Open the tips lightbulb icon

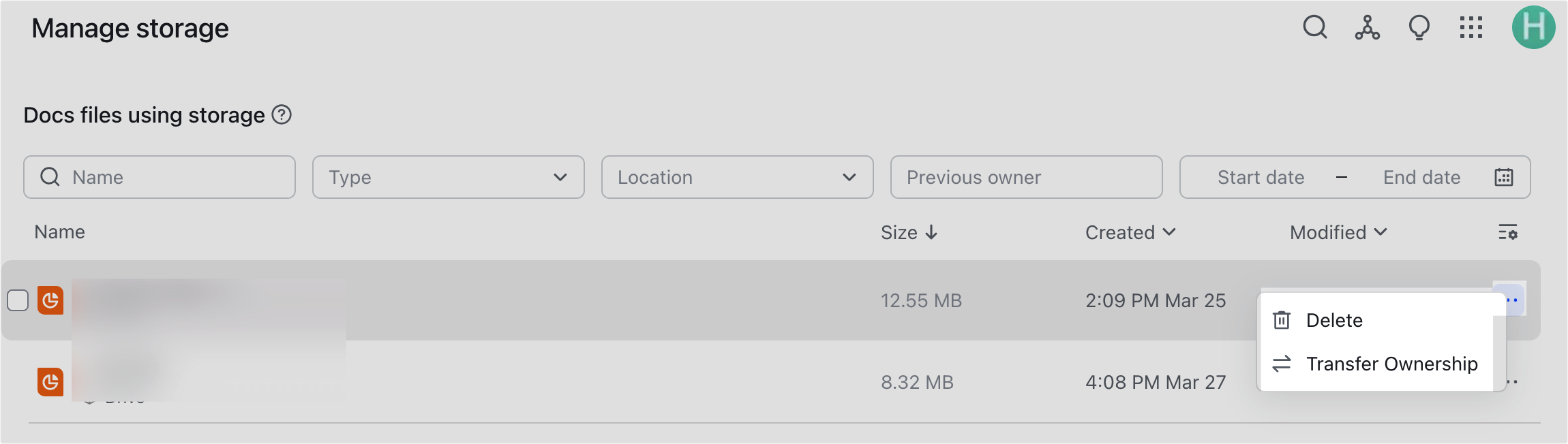pyautogui.click(x=1419, y=29)
